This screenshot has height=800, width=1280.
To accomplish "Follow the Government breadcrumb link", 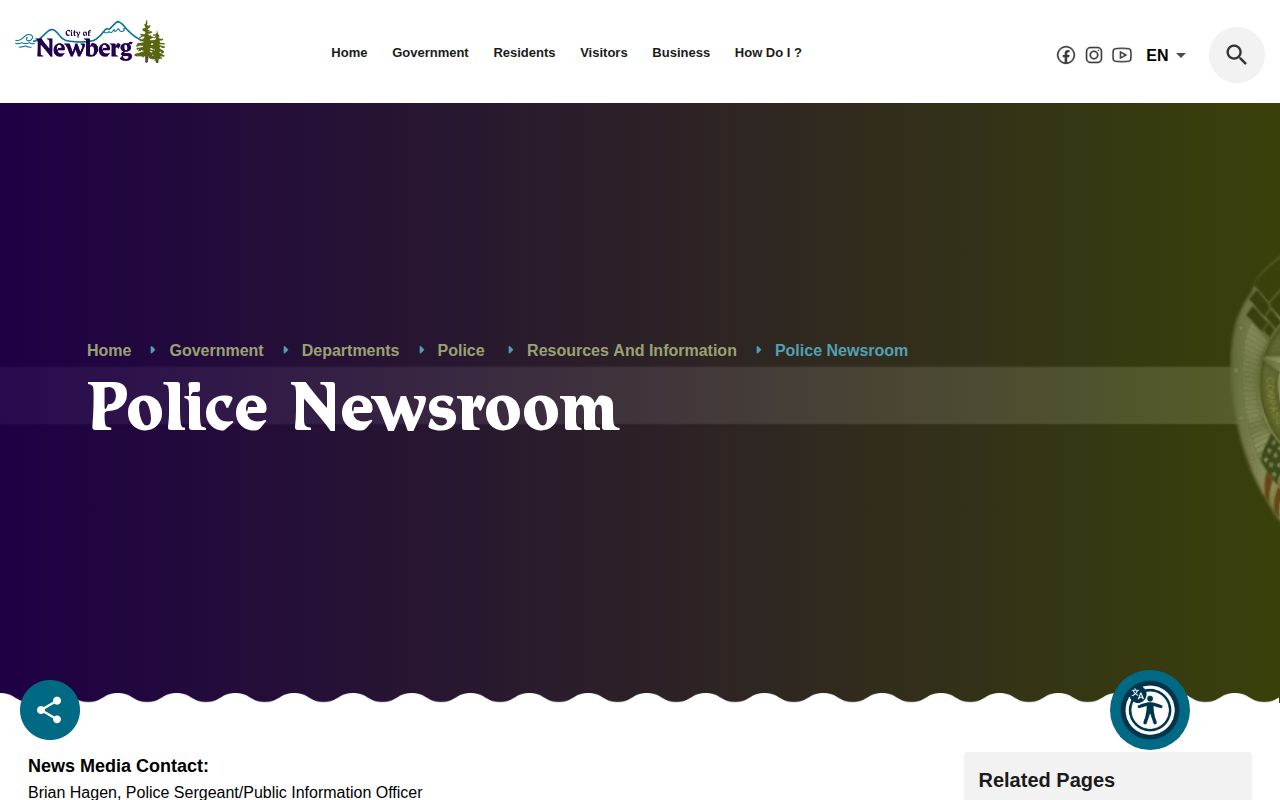I will coord(216,350).
